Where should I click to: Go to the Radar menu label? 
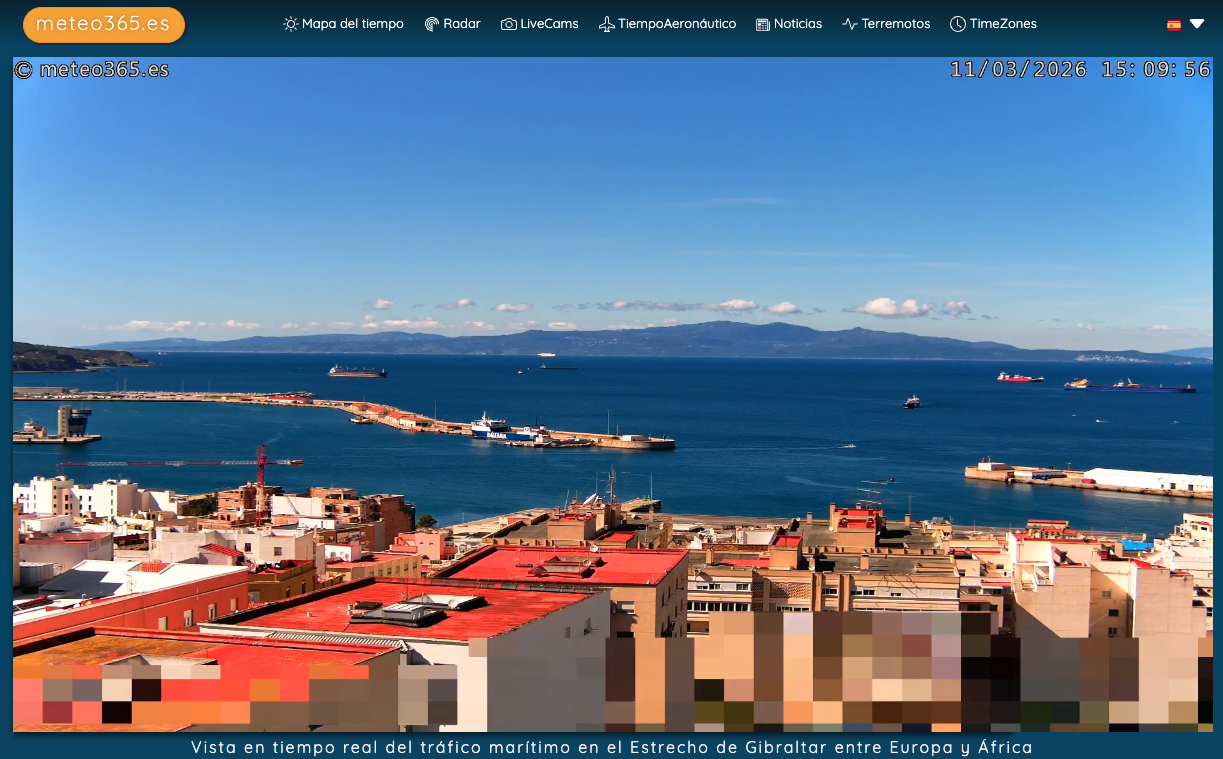pos(462,24)
